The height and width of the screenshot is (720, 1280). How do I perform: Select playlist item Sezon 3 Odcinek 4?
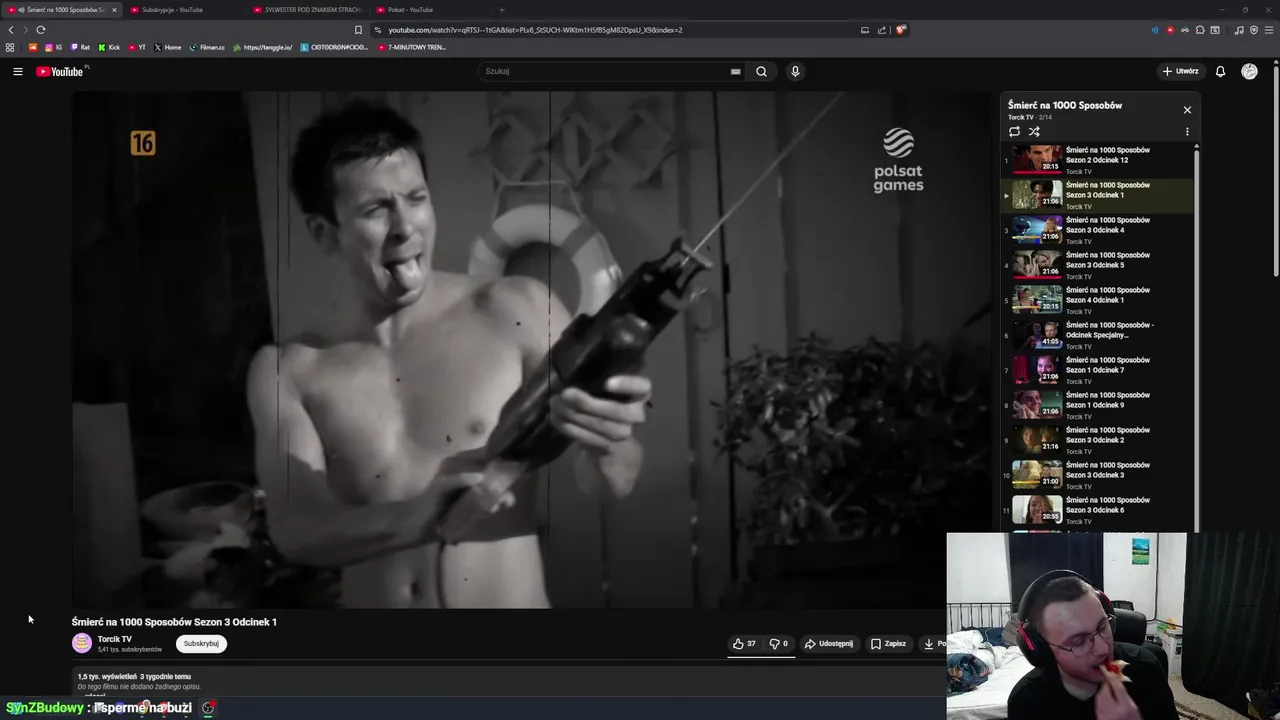pos(1097,230)
